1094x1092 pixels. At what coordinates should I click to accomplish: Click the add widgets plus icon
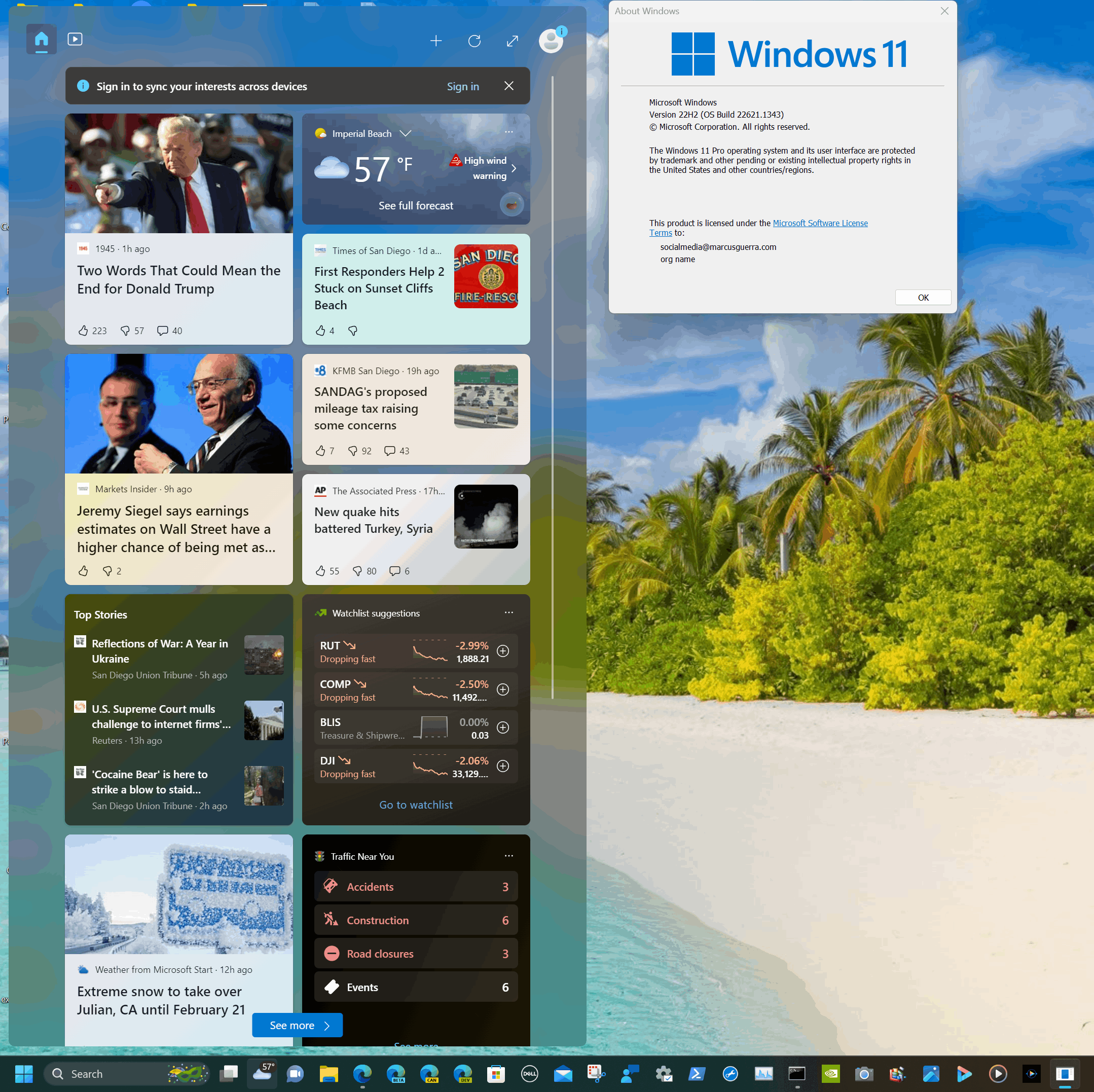[435, 41]
